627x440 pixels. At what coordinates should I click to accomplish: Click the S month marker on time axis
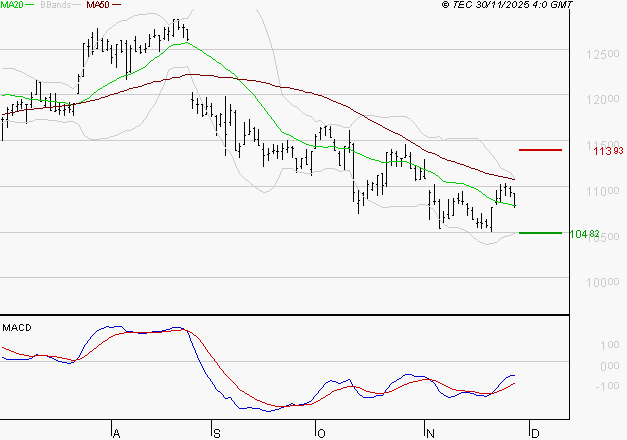217,434
